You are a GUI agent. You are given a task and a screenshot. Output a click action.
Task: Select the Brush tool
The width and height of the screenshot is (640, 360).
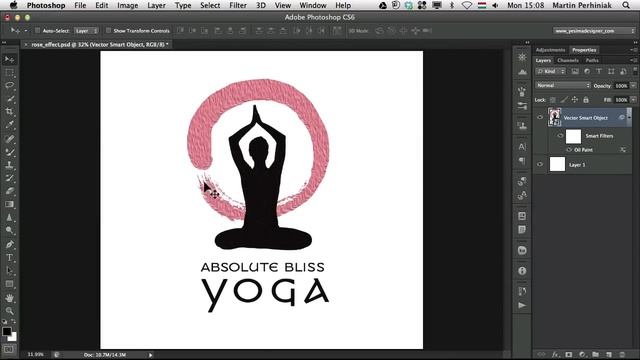tap(9, 152)
